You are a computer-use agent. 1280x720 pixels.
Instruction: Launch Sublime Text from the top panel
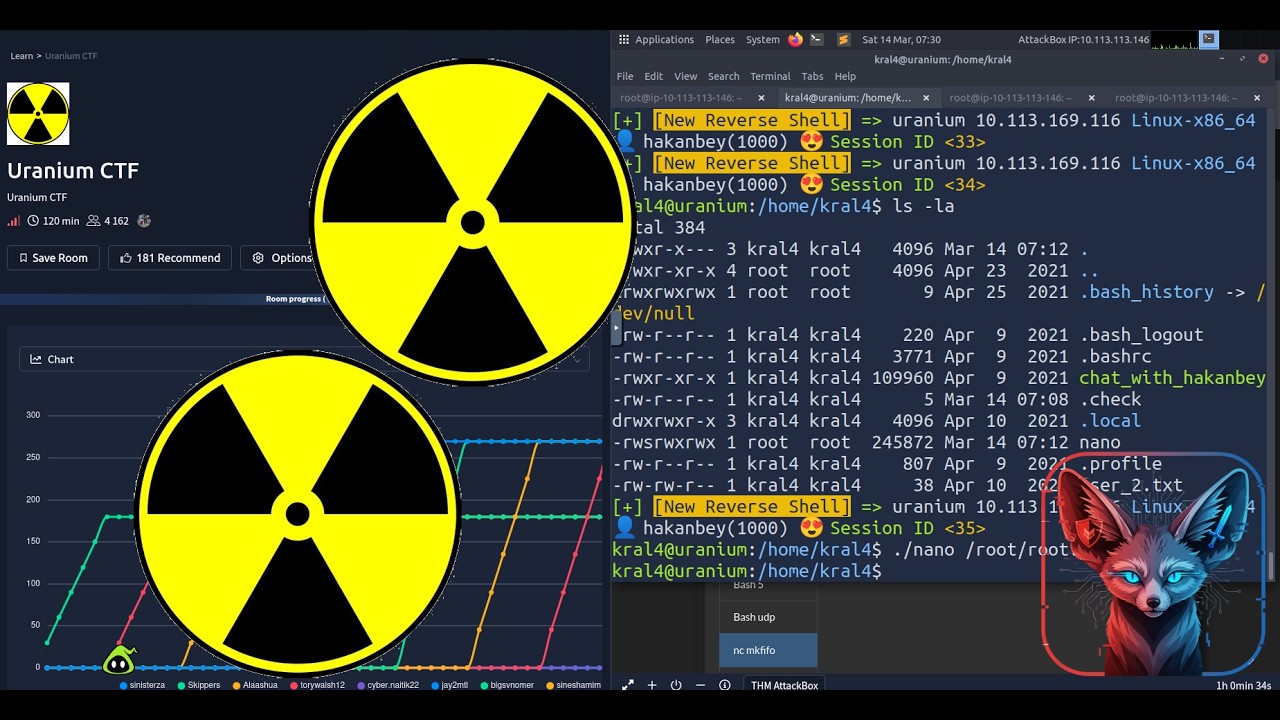pos(843,40)
